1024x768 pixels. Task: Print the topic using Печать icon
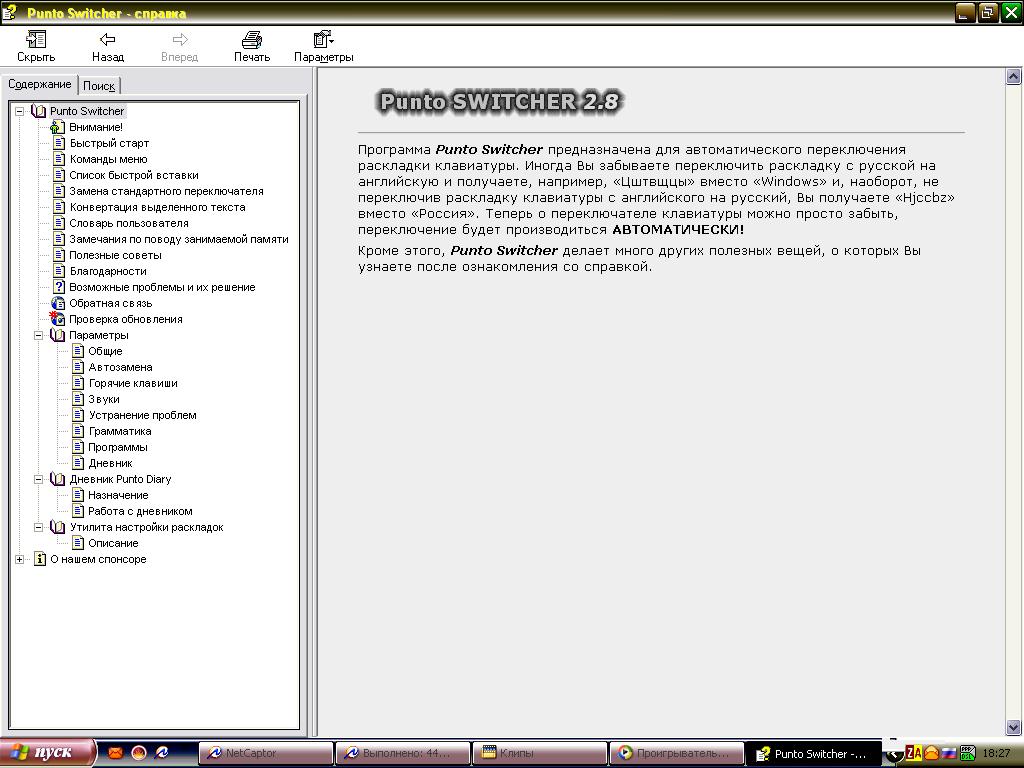tap(252, 40)
